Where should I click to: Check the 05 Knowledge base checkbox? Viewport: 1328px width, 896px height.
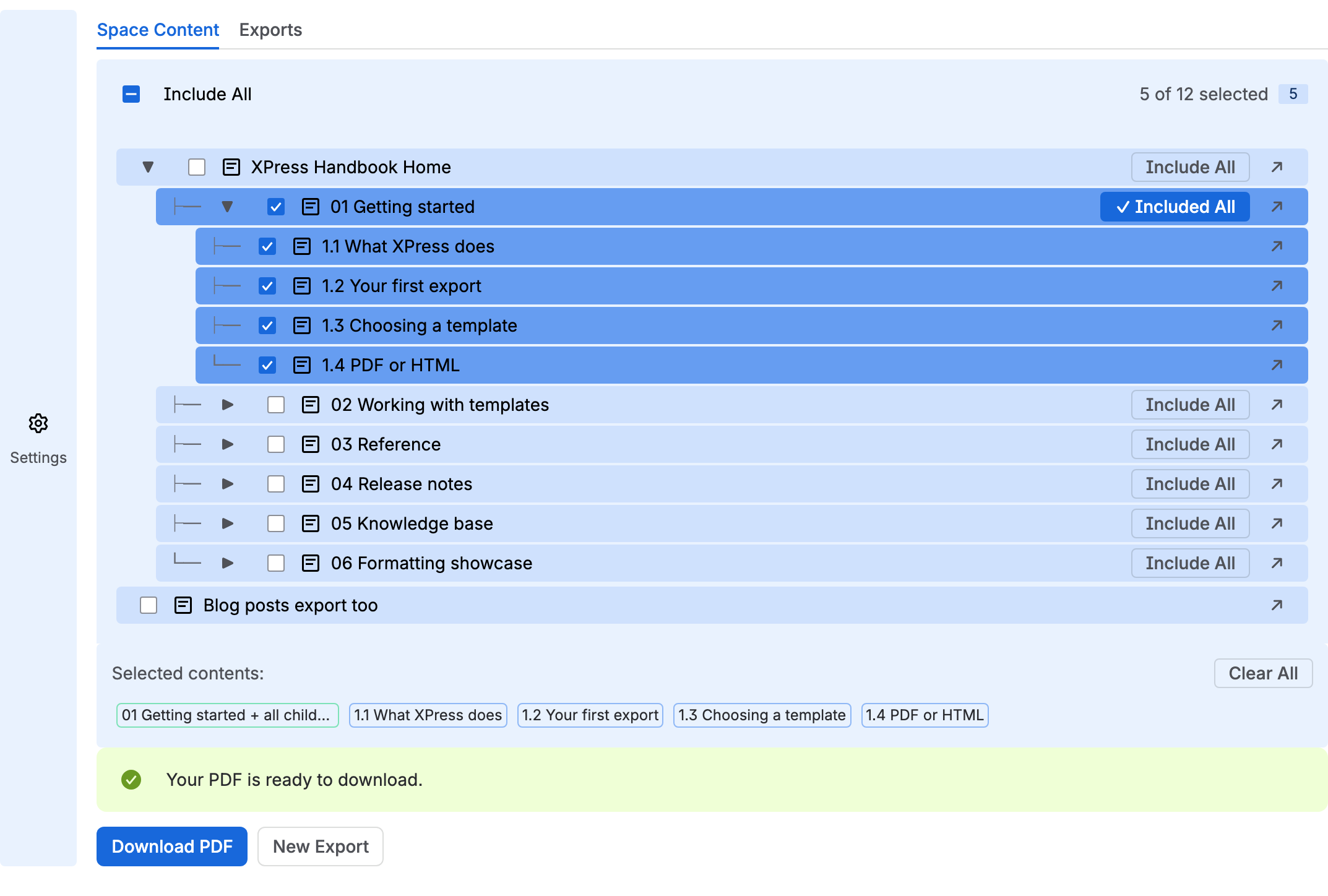[276, 523]
